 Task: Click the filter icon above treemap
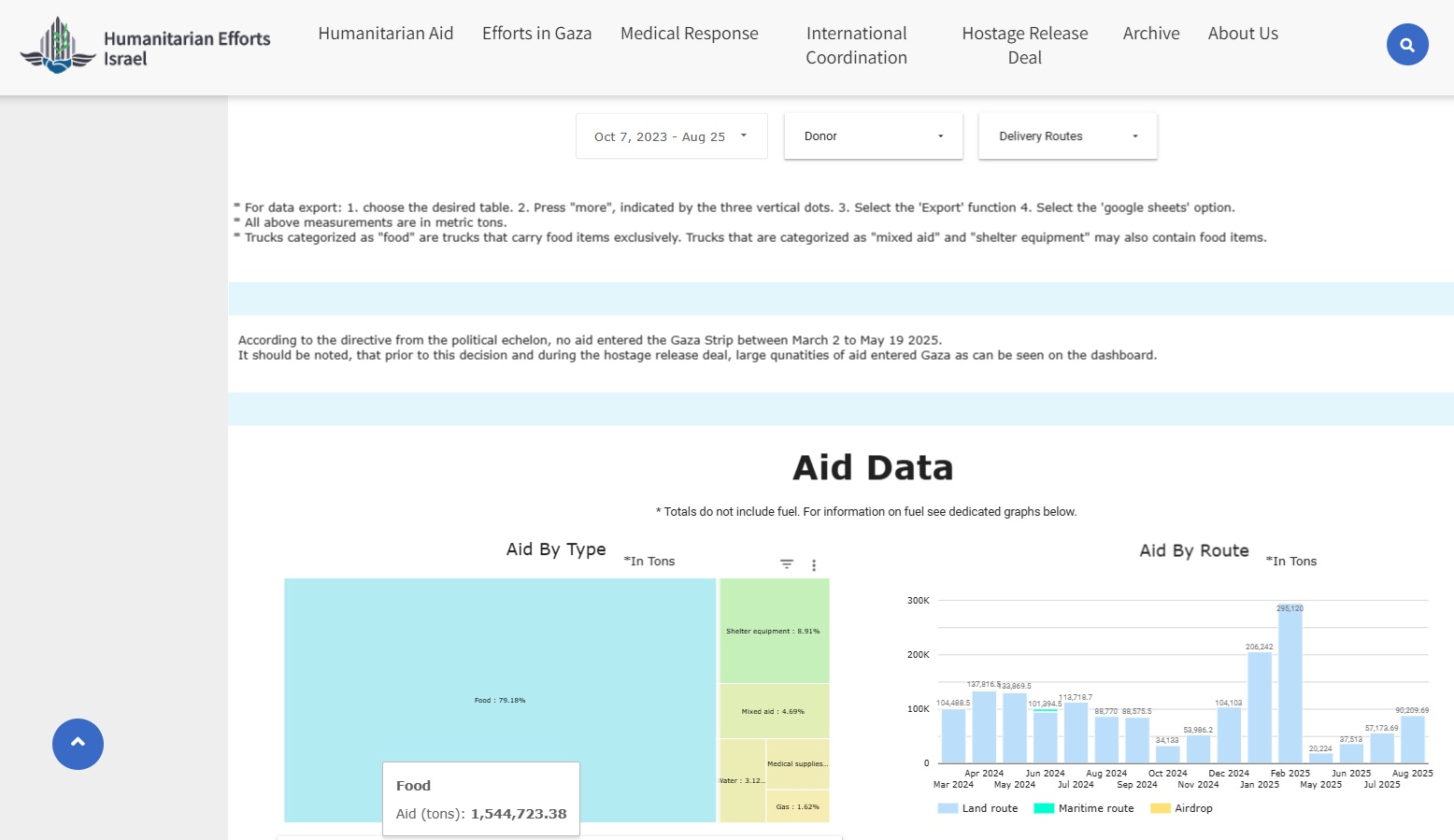787,564
